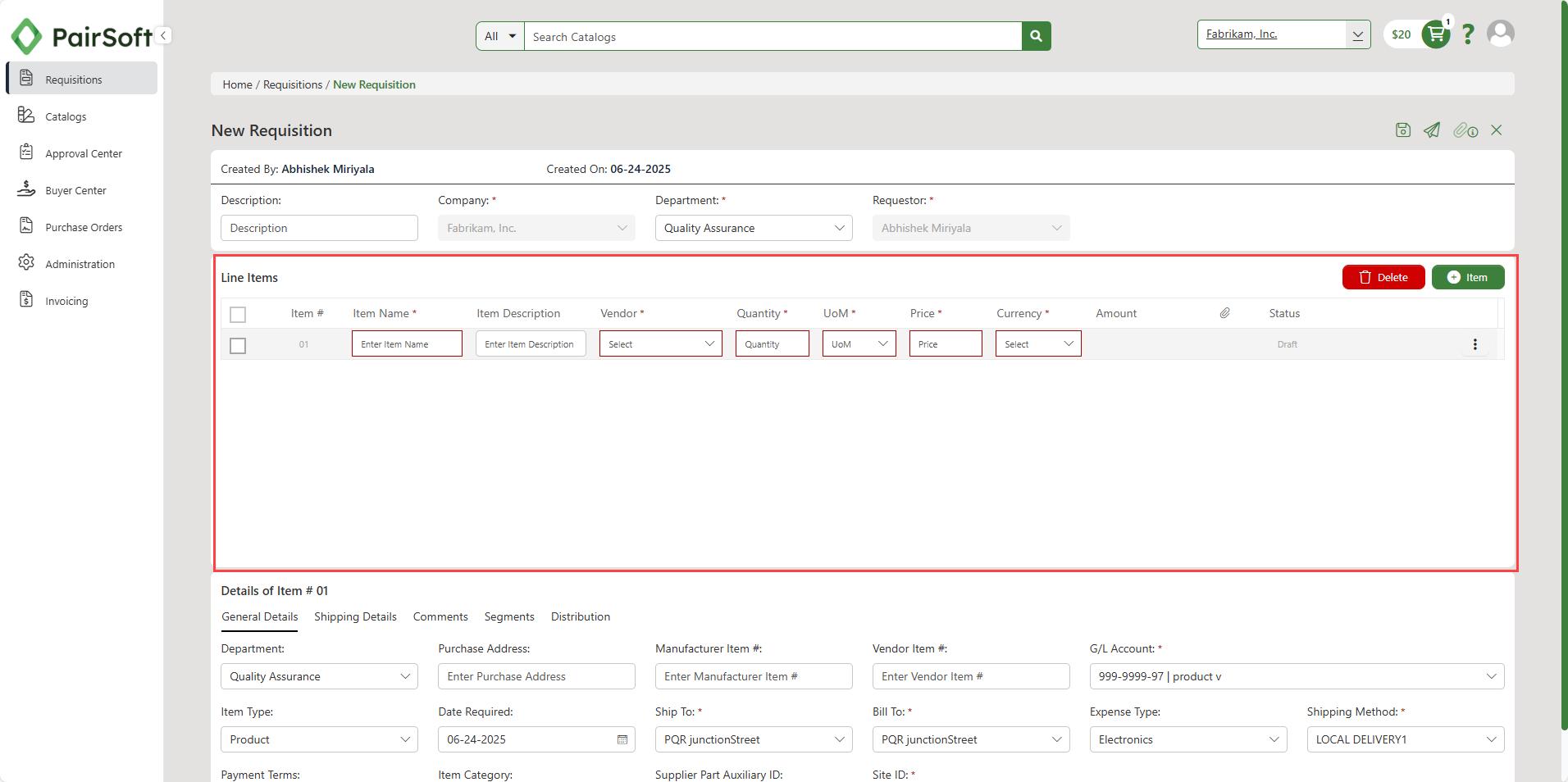Image resolution: width=1568 pixels, height=782 pixels.
Task: Open the Comments tab
Action: pos(440,616)
